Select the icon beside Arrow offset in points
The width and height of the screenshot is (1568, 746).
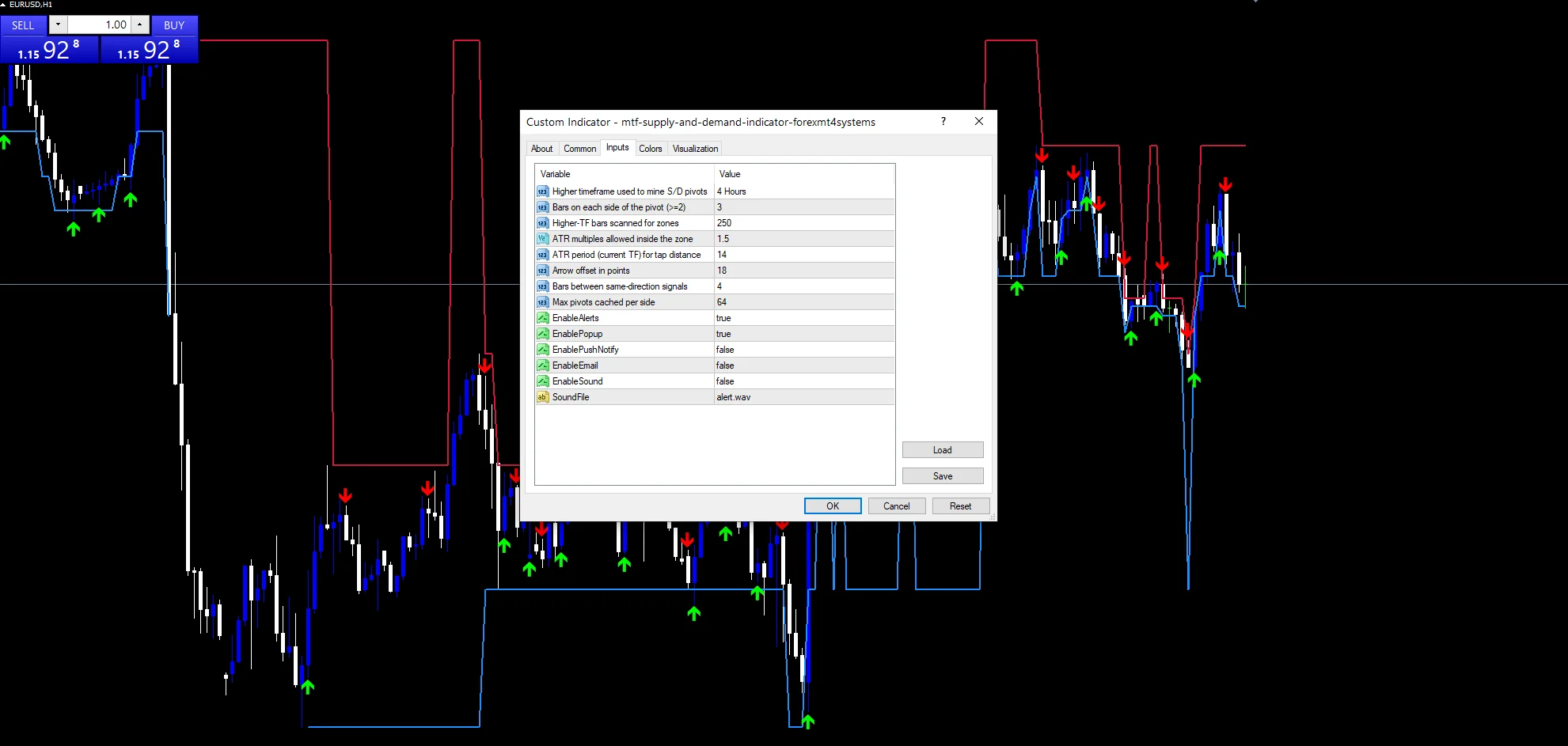[x=543, y=271]
